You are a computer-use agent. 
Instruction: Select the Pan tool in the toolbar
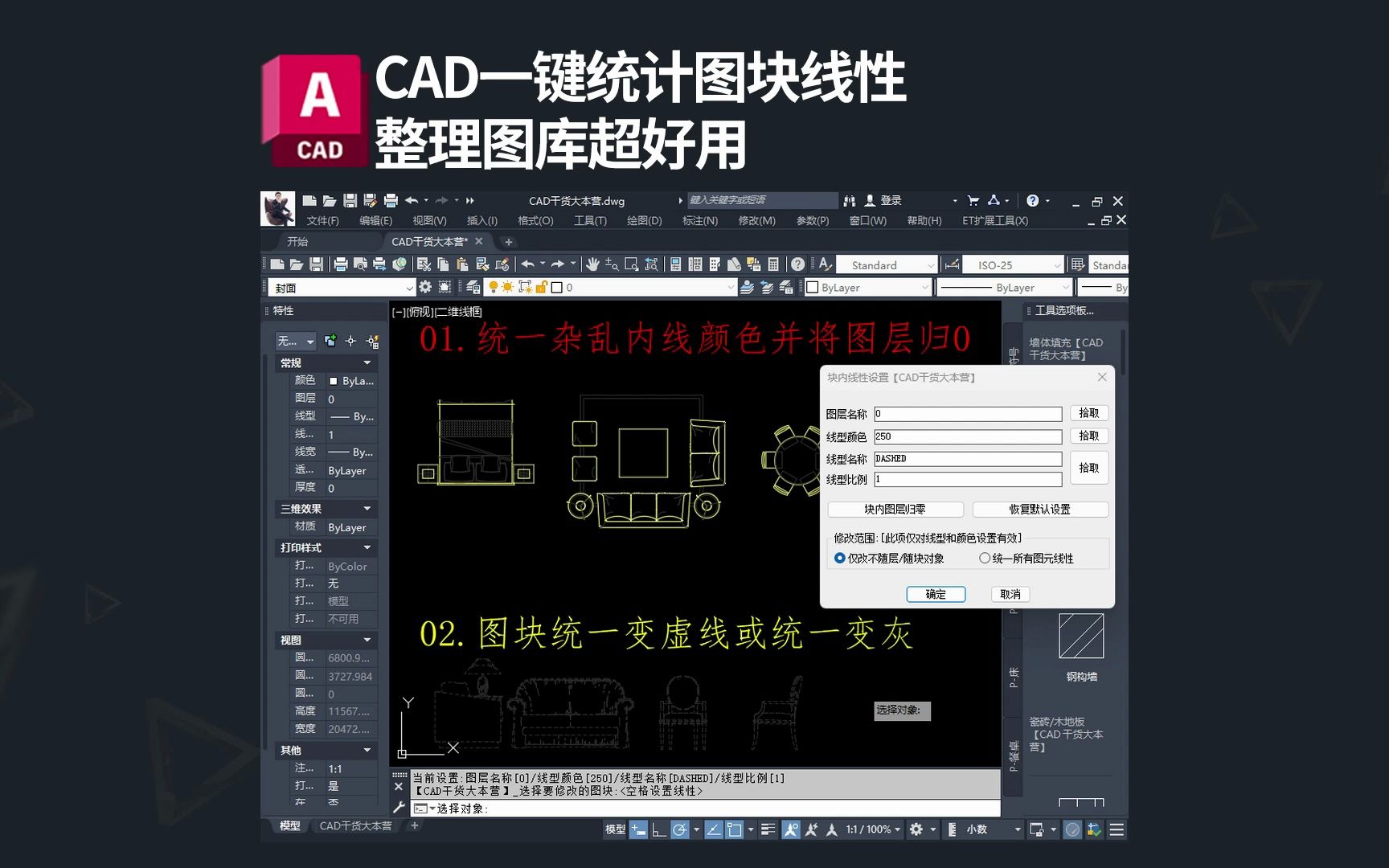tap(593, 265)
